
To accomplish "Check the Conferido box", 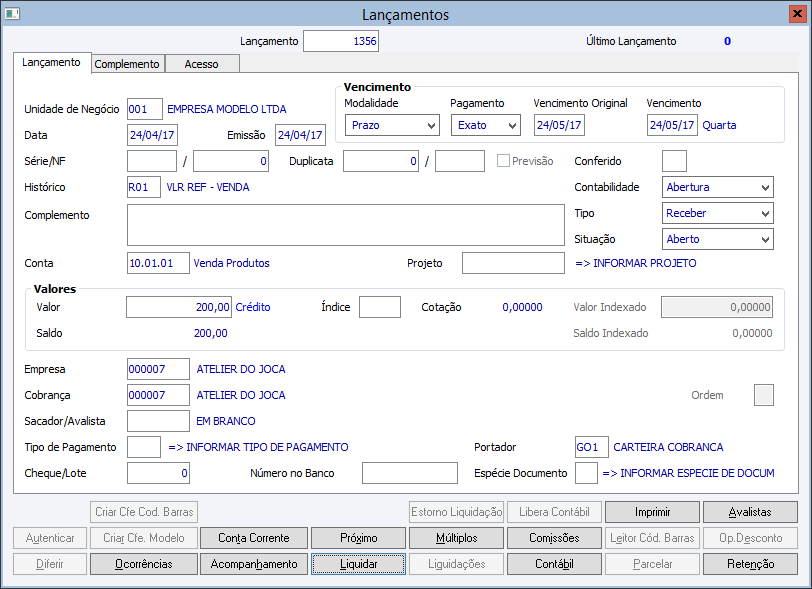I will coord(674,161).
